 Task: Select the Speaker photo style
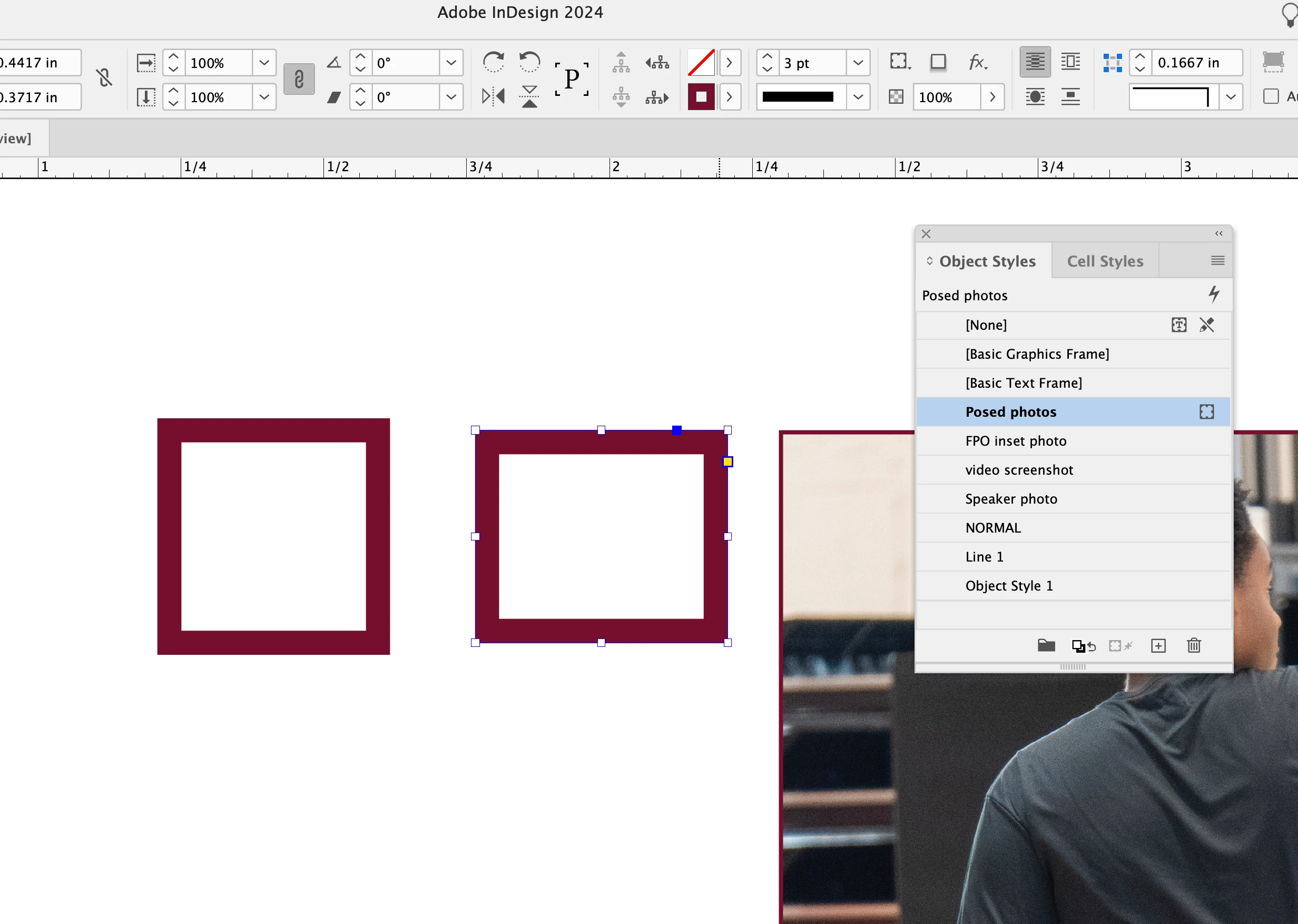click(1011, 499)
